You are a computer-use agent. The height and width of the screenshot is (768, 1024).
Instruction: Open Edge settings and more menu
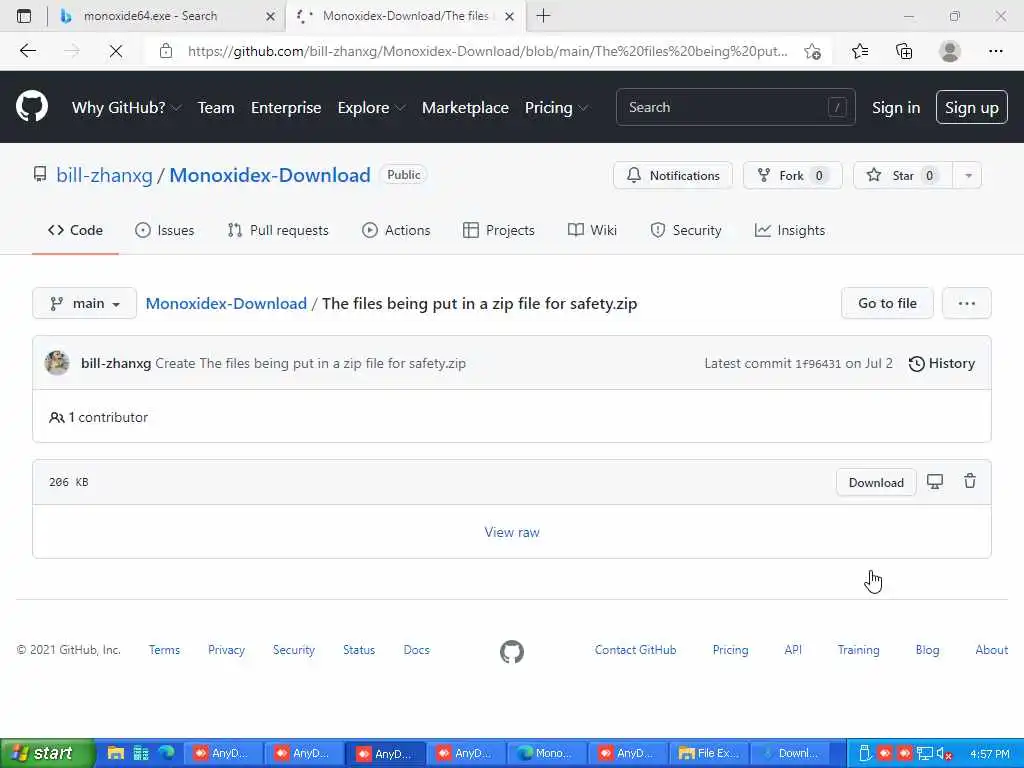pos(995,51)
